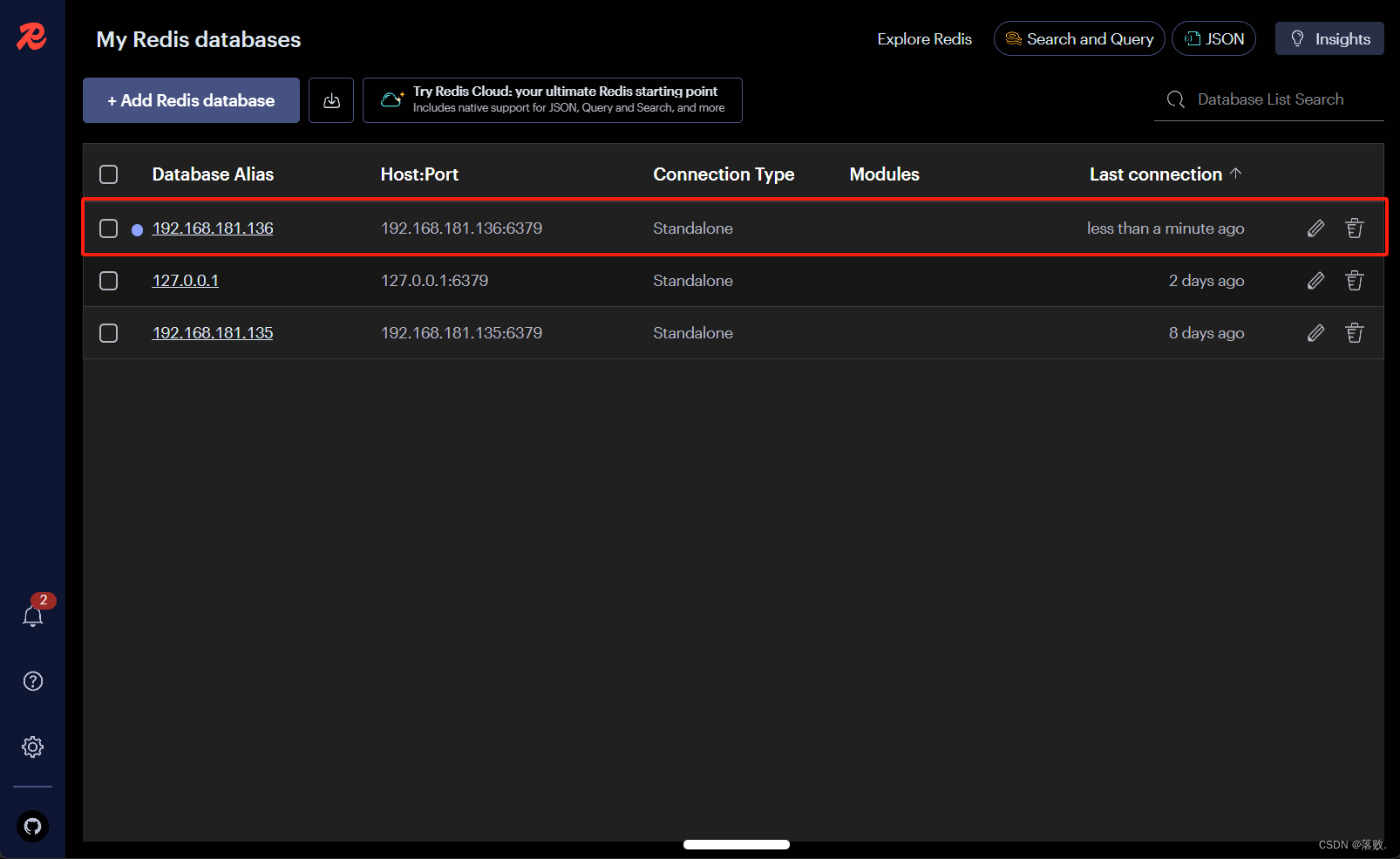
Task: Click the Database List Search magnifier icon
Action: click(x=1176, y=99)
